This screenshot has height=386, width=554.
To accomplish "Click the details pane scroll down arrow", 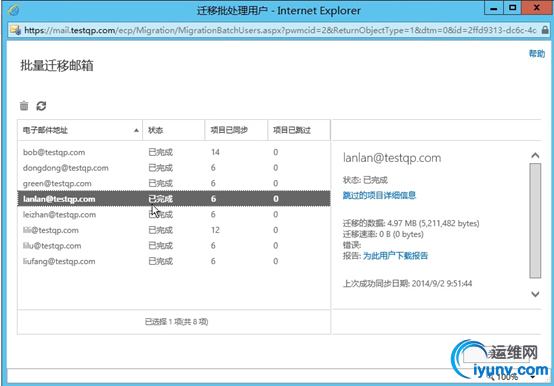I will (x=535, y=294).
